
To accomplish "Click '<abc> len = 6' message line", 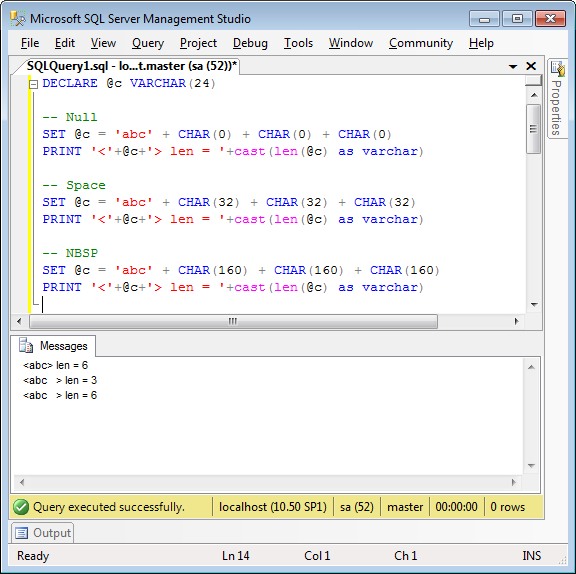I will (55, 365).
